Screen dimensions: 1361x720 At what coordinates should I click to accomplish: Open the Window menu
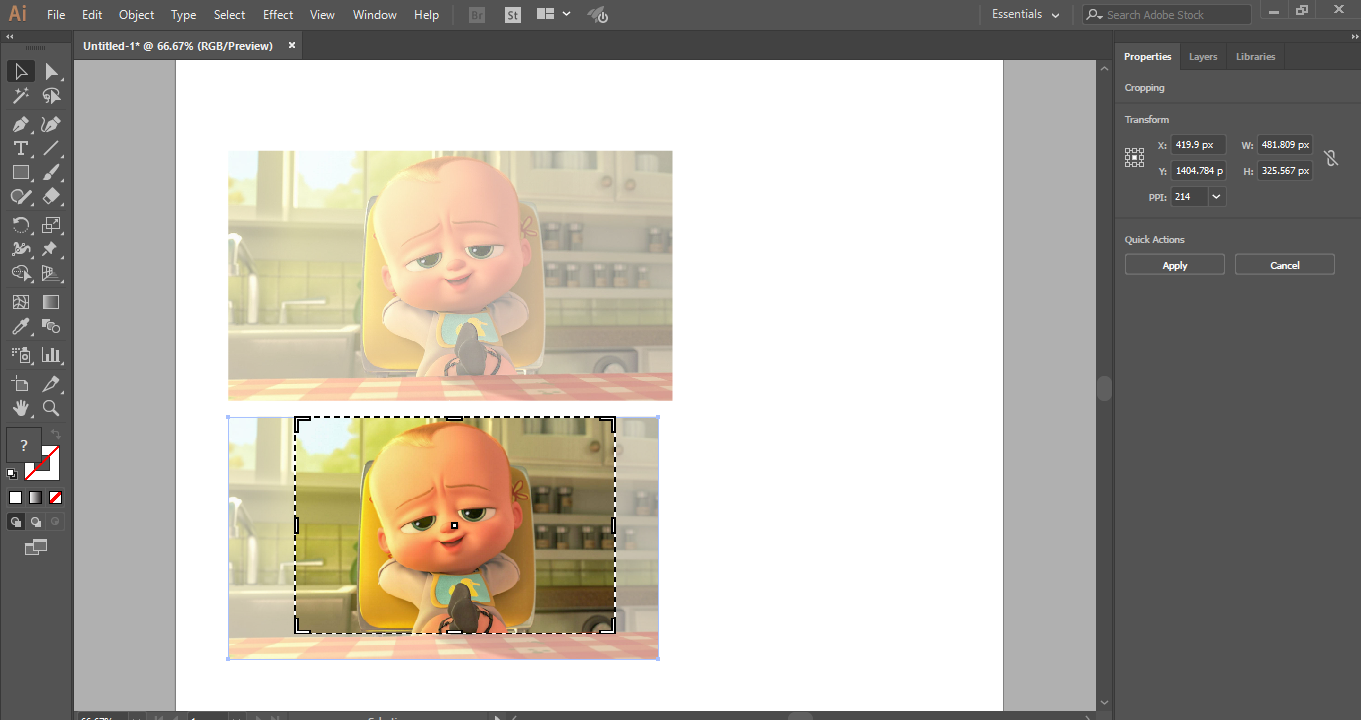click(x=375, y=15)
